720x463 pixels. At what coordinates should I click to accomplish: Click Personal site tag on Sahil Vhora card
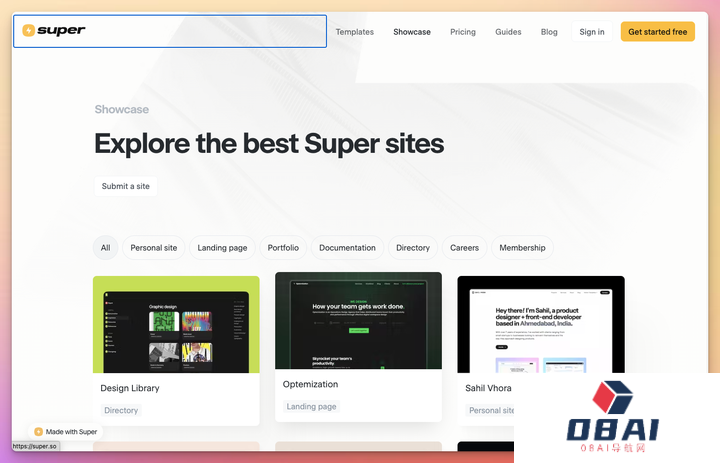click(x=490, y=410)
